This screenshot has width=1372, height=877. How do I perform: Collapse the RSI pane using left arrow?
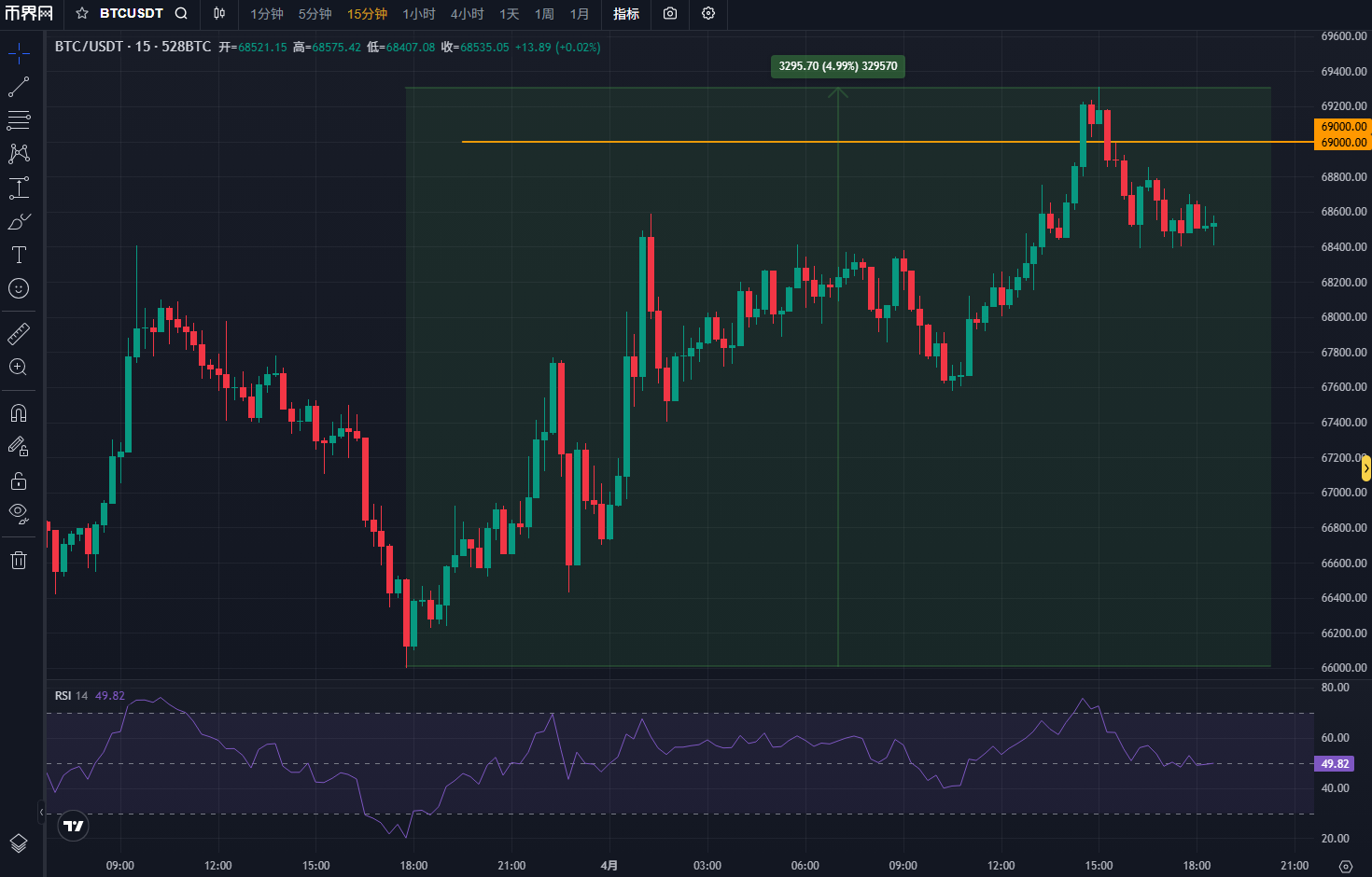[41, 813]
